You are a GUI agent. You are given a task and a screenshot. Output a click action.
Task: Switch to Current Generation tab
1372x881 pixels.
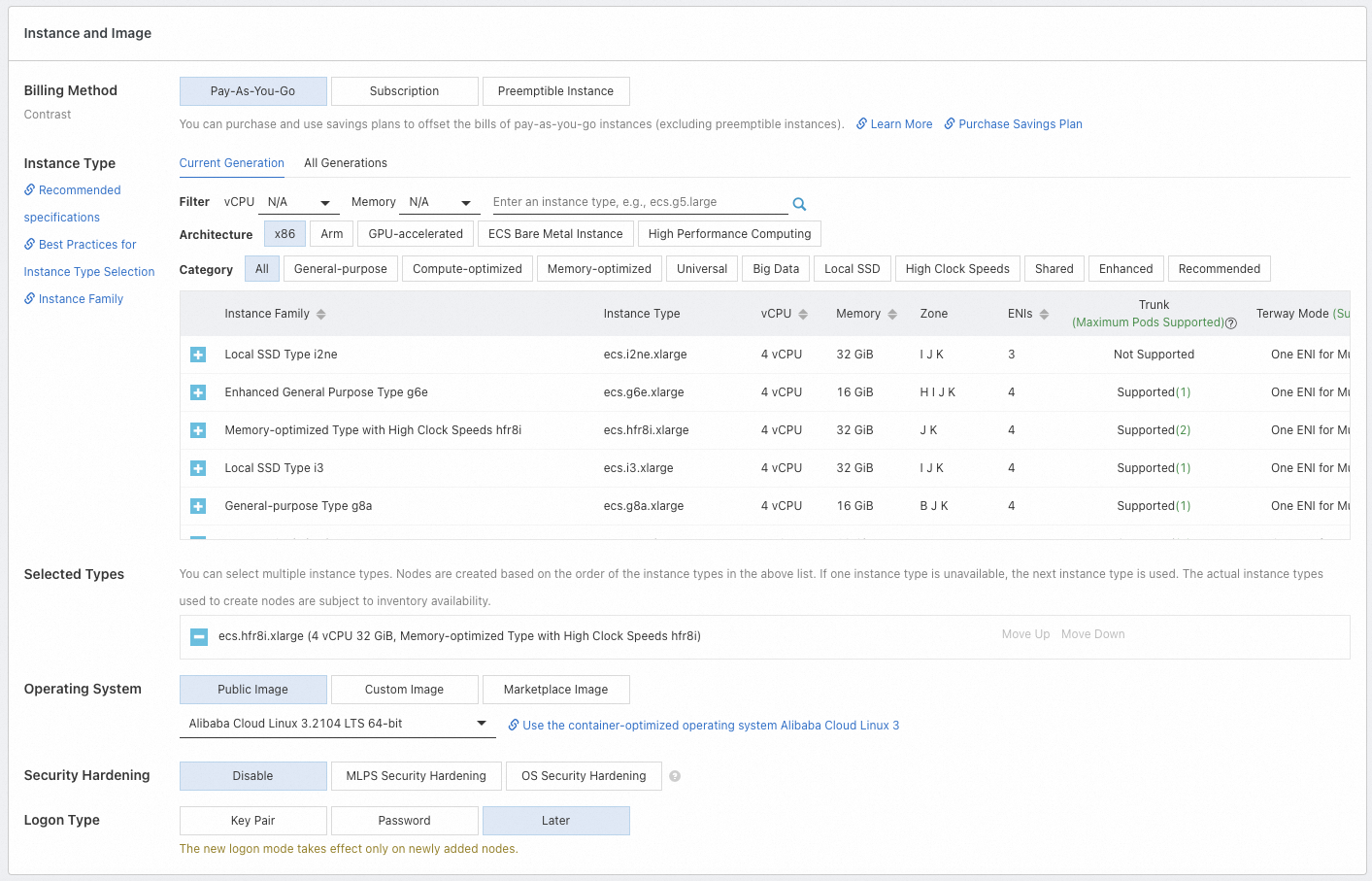click(x=232, y=163)
